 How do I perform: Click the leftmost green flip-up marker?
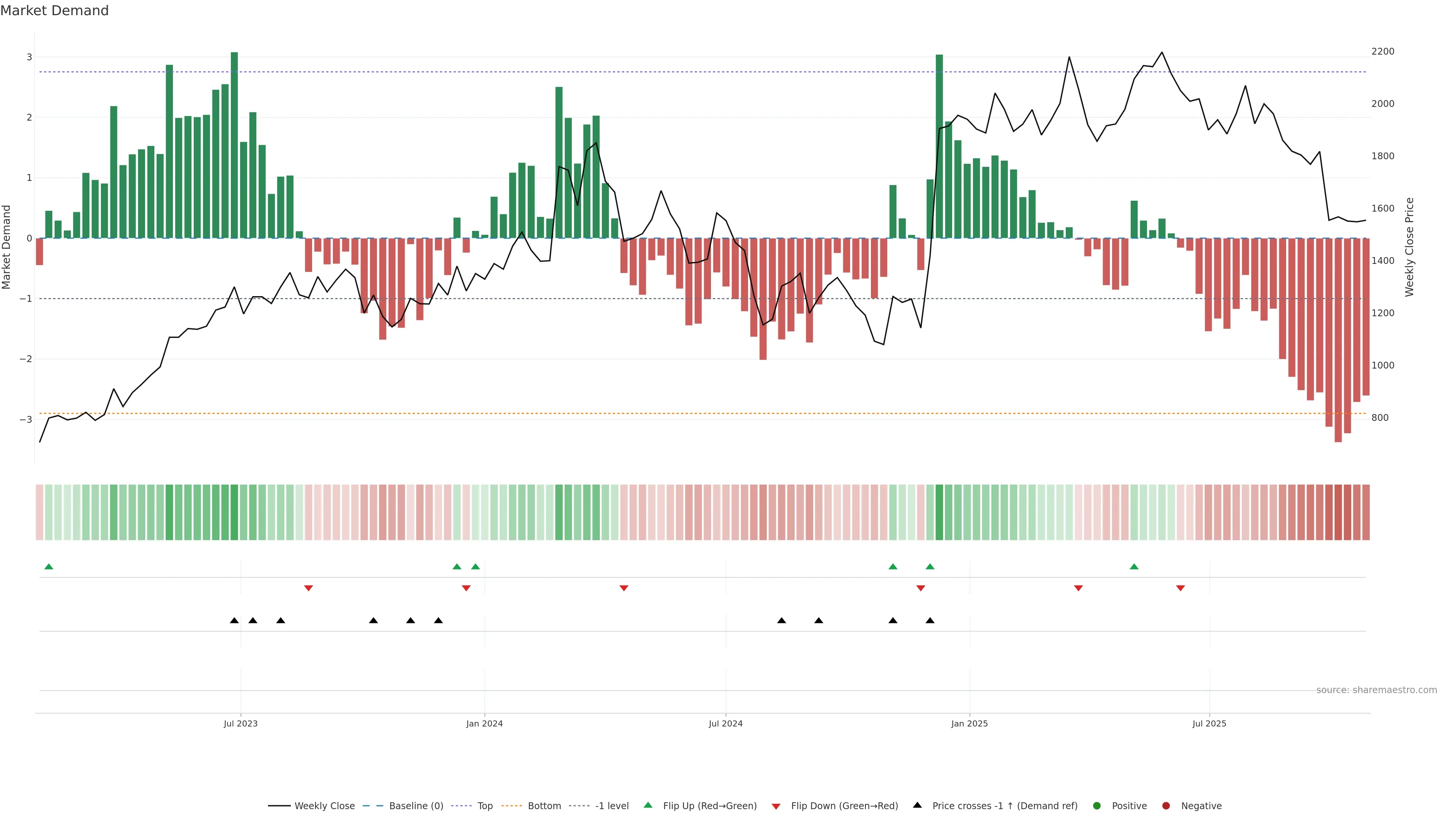pyautogui.click(x=49, y=566)
